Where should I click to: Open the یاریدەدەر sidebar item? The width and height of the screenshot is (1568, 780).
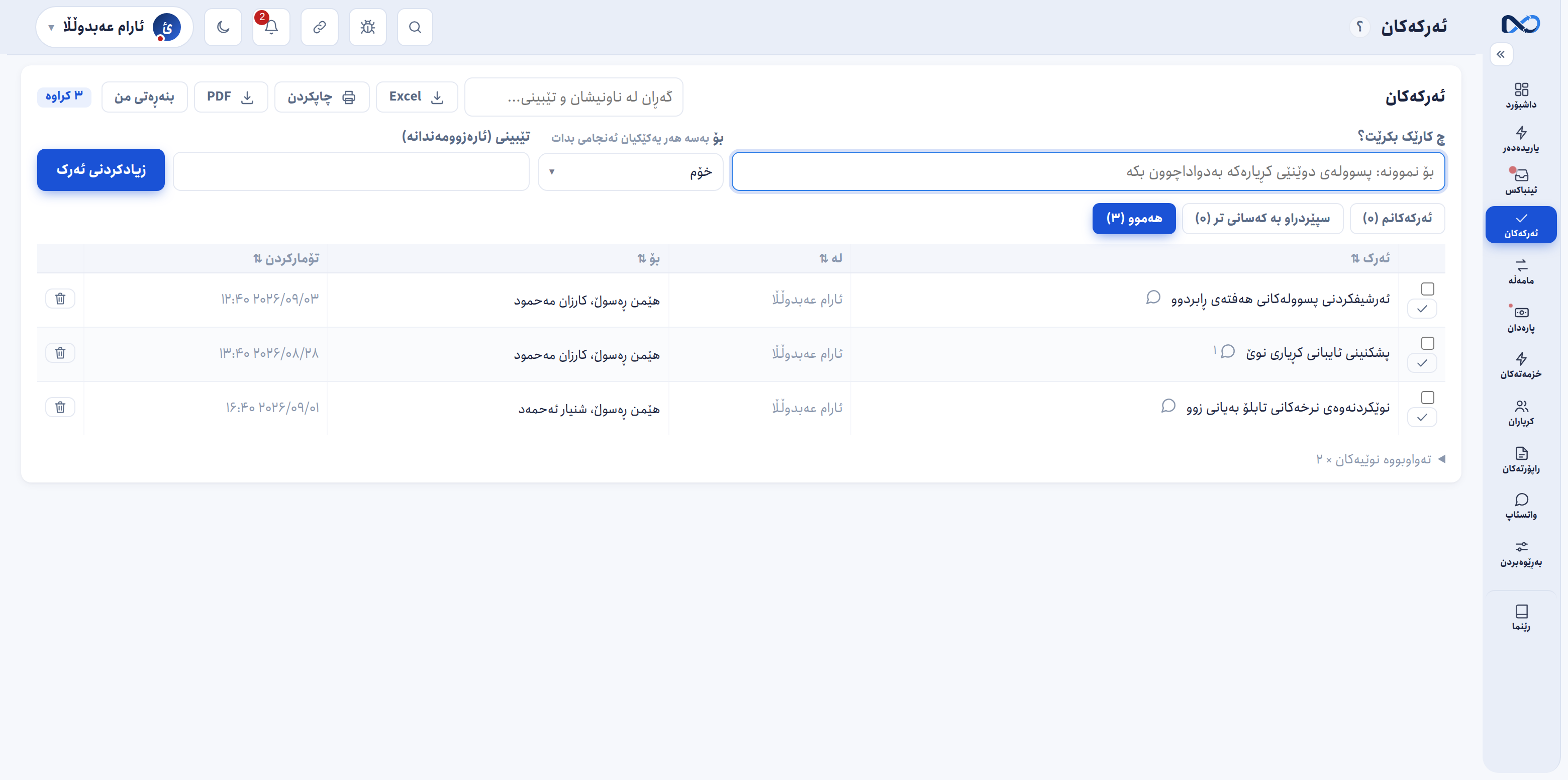1521,139
